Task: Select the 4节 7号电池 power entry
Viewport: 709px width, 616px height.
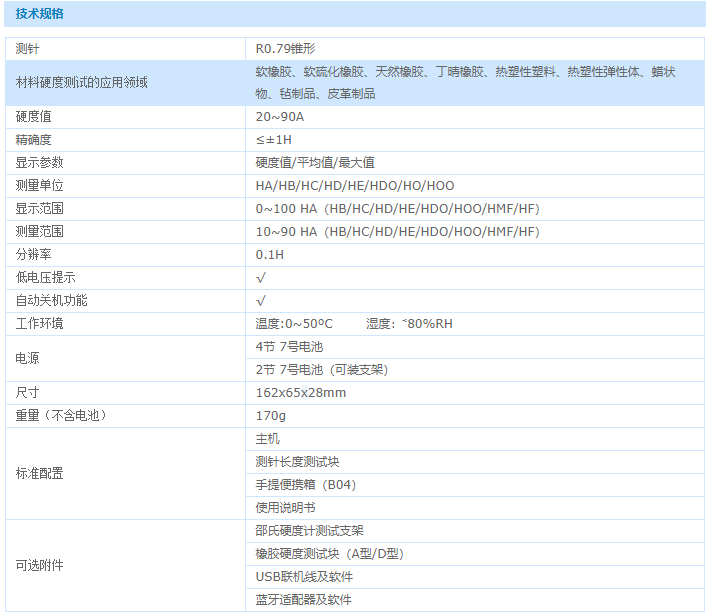Action: point(289,347)
